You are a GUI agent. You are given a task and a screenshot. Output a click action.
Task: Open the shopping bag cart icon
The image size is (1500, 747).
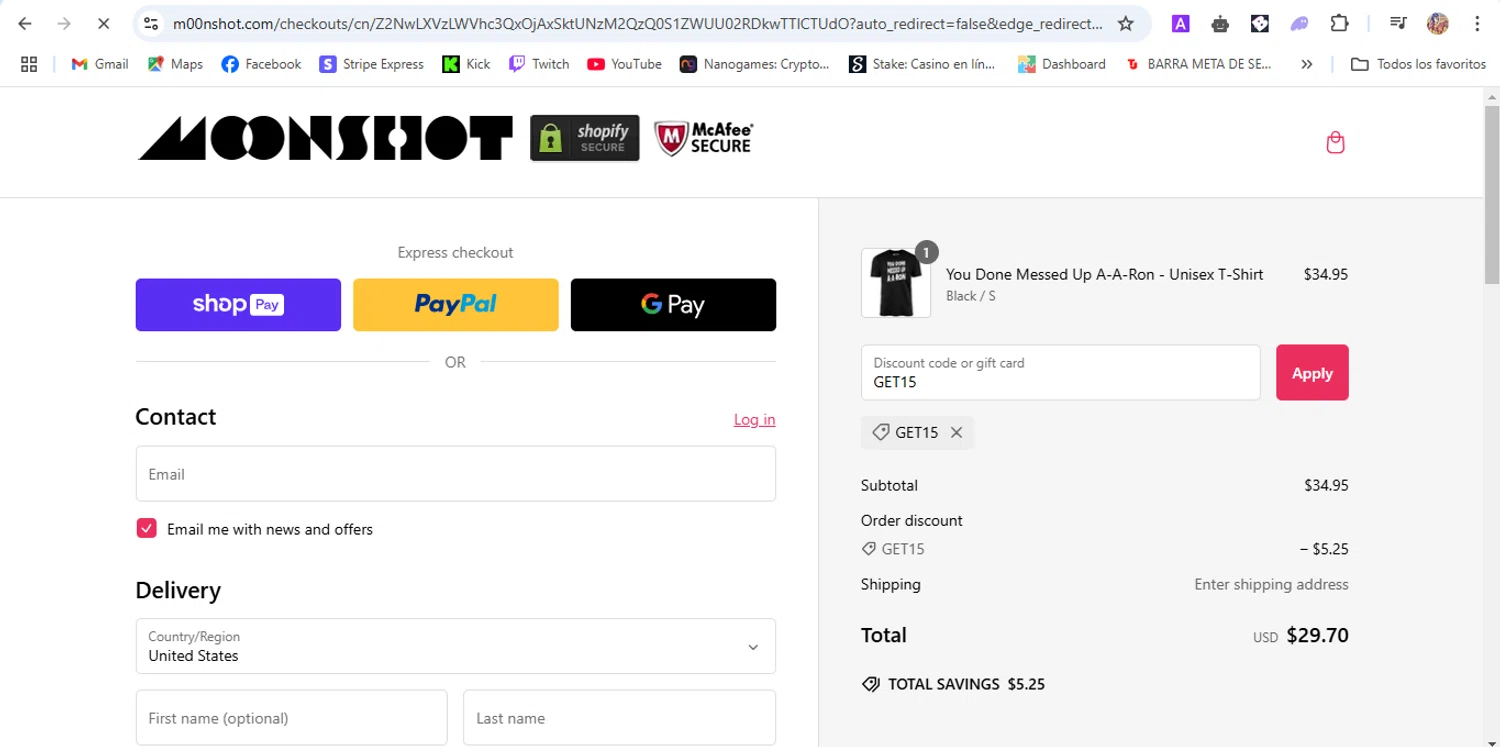(x=1335, y=142)
